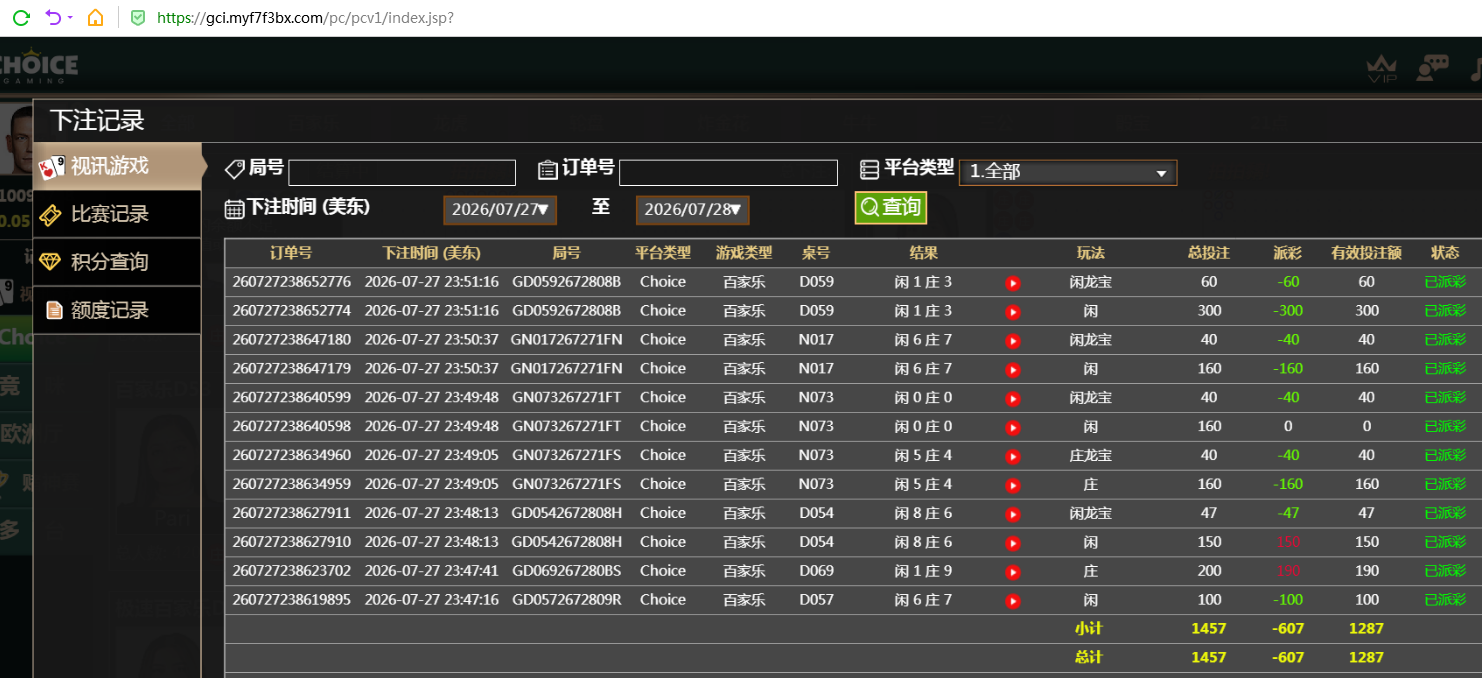Click the 总计 total label
The image size is (1482, 678).
coord(1089,658)
